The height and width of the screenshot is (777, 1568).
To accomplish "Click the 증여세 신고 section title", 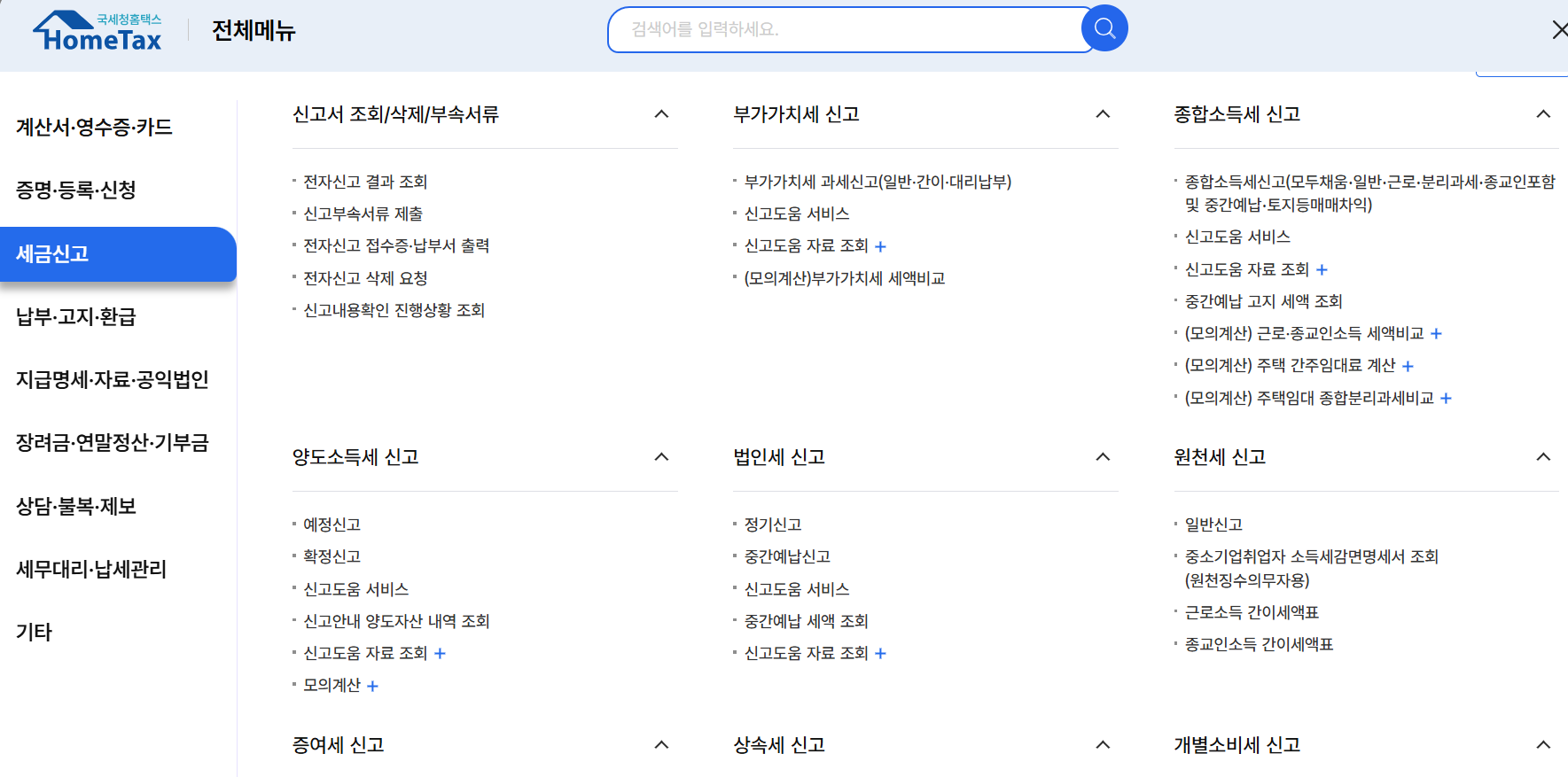I will pos(339,745).
